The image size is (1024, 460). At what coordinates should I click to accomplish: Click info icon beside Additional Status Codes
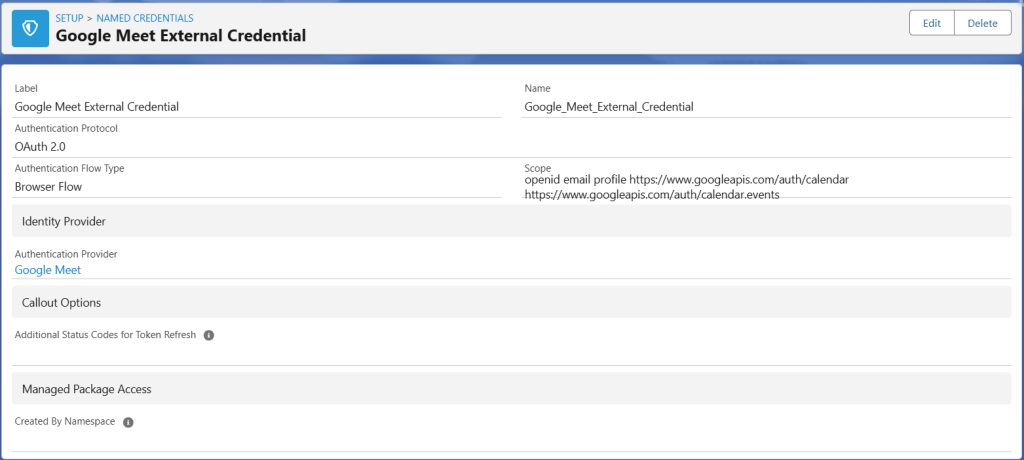209,335
